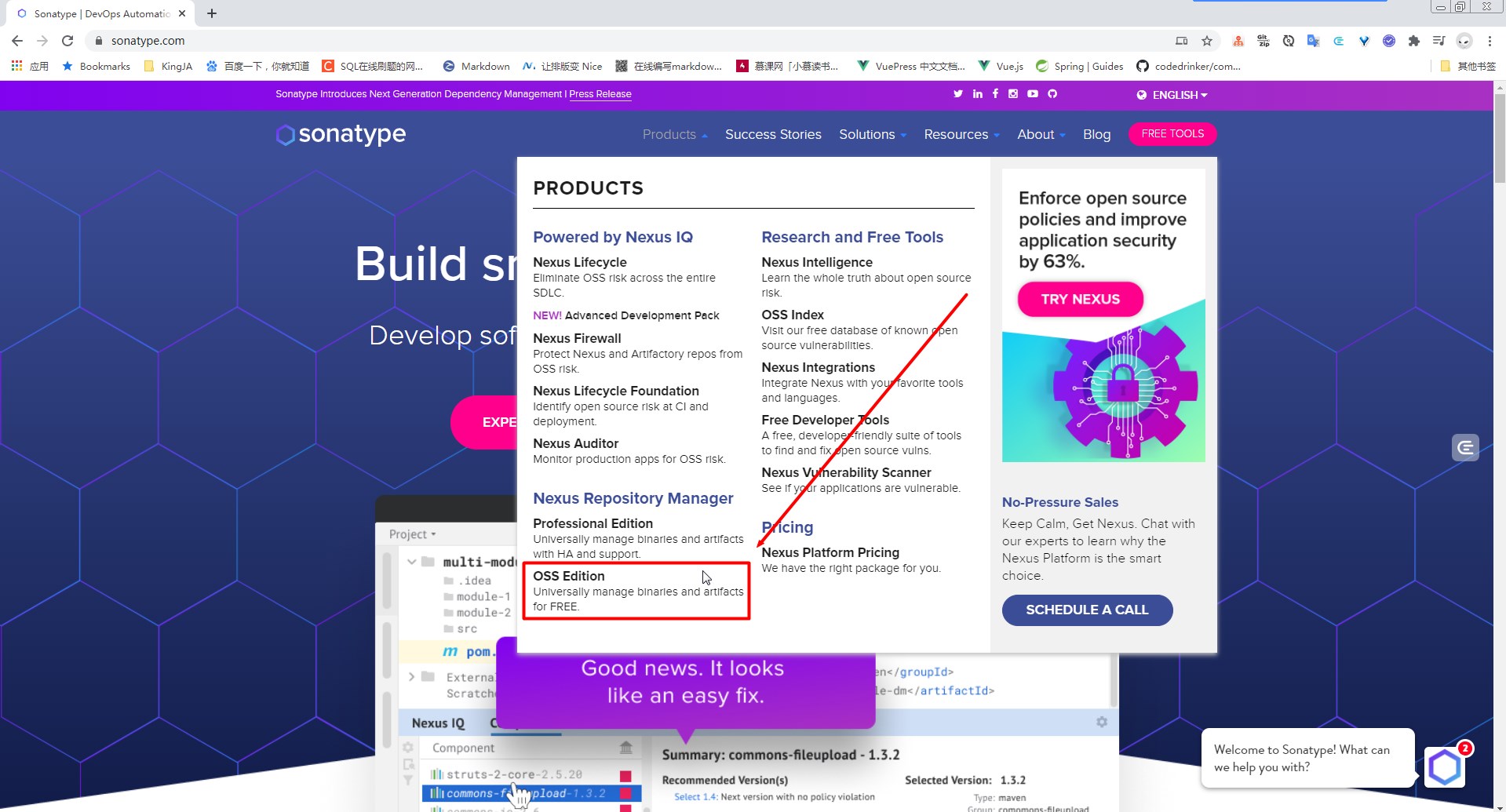This screenshot has width=1506, height=812.
Task: Open Sonatype's GitHub page
Action: [1052, 94]
